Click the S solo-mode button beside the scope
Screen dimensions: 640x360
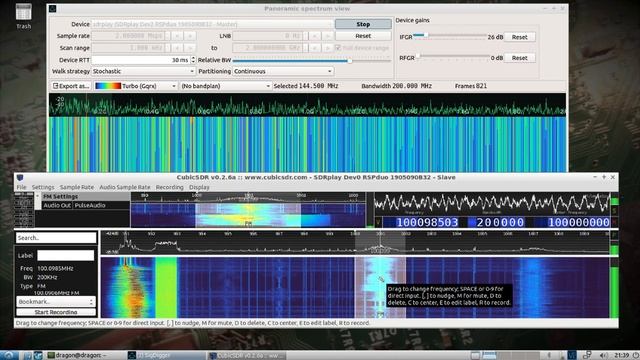coord(614,211)
